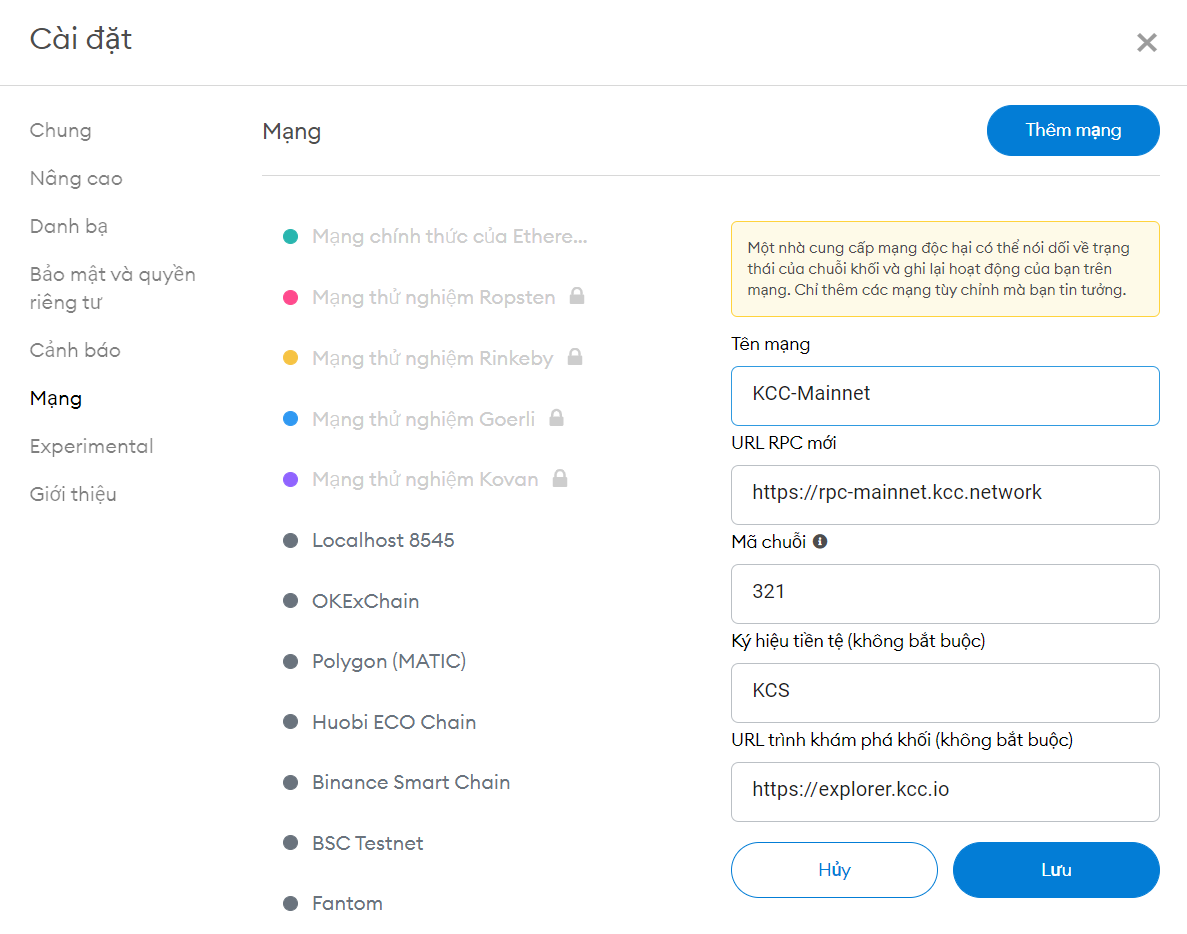Screen dimensions: 1187x934
Task: Click the Tên mạng field containing KCC-Mainnet
Action: tap(945, 396)
